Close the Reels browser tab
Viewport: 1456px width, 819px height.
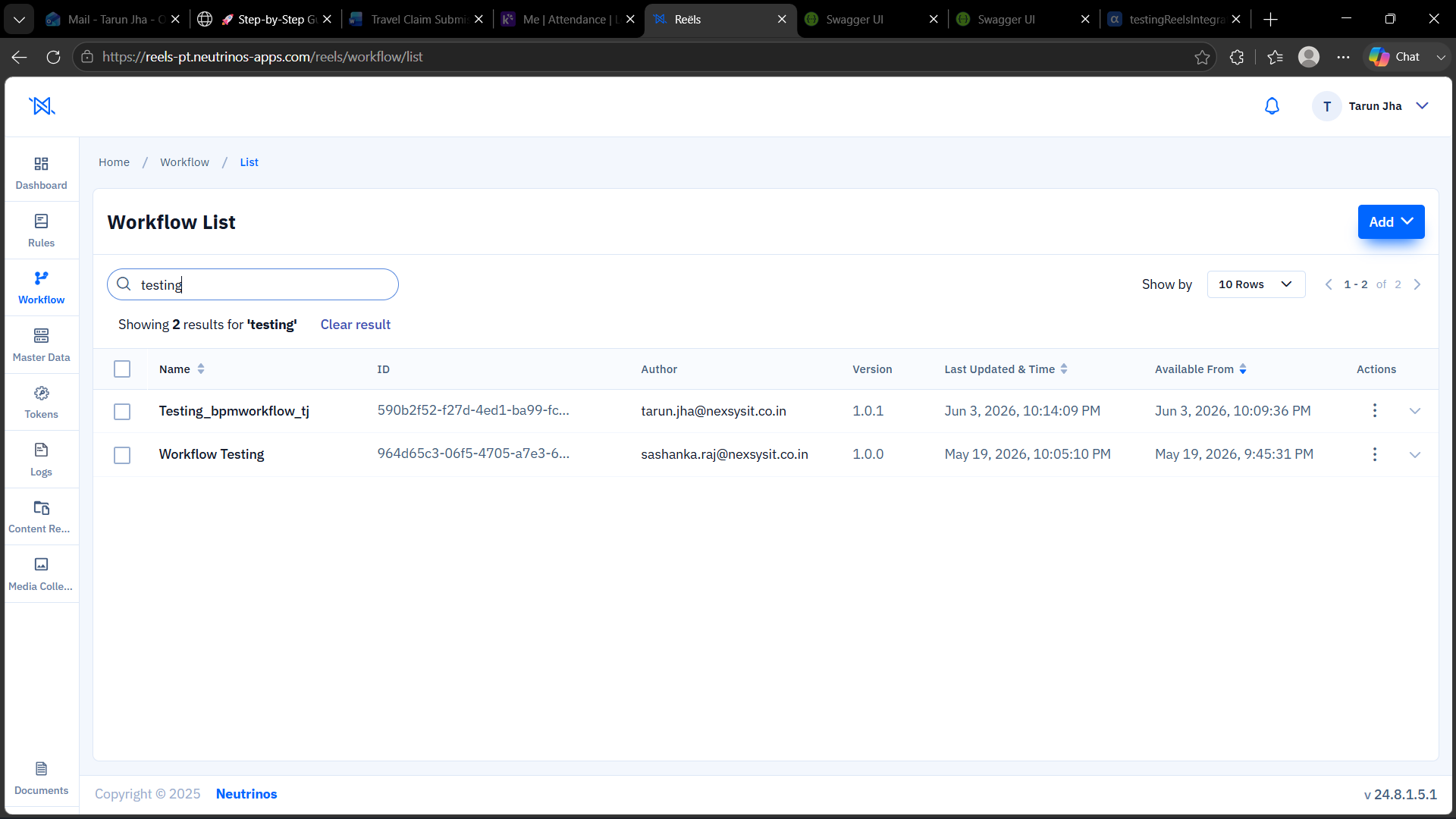(782, 19)
